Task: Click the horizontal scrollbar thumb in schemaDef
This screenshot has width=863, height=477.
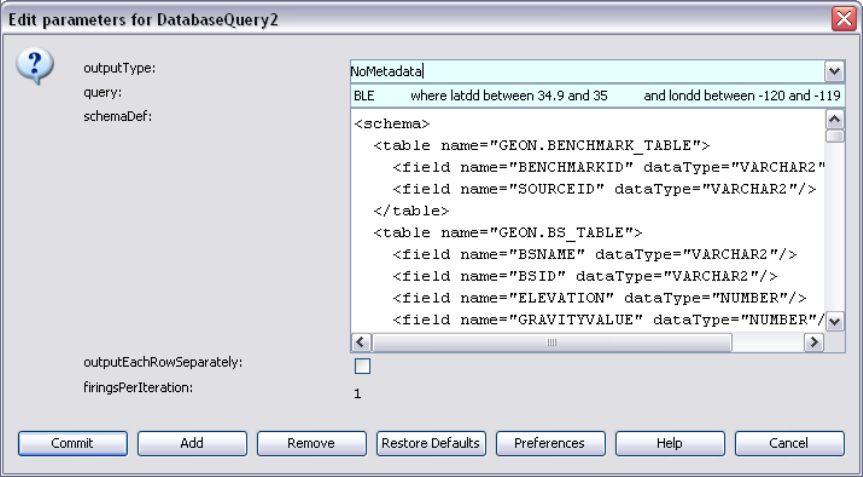Action: point(551,342)
